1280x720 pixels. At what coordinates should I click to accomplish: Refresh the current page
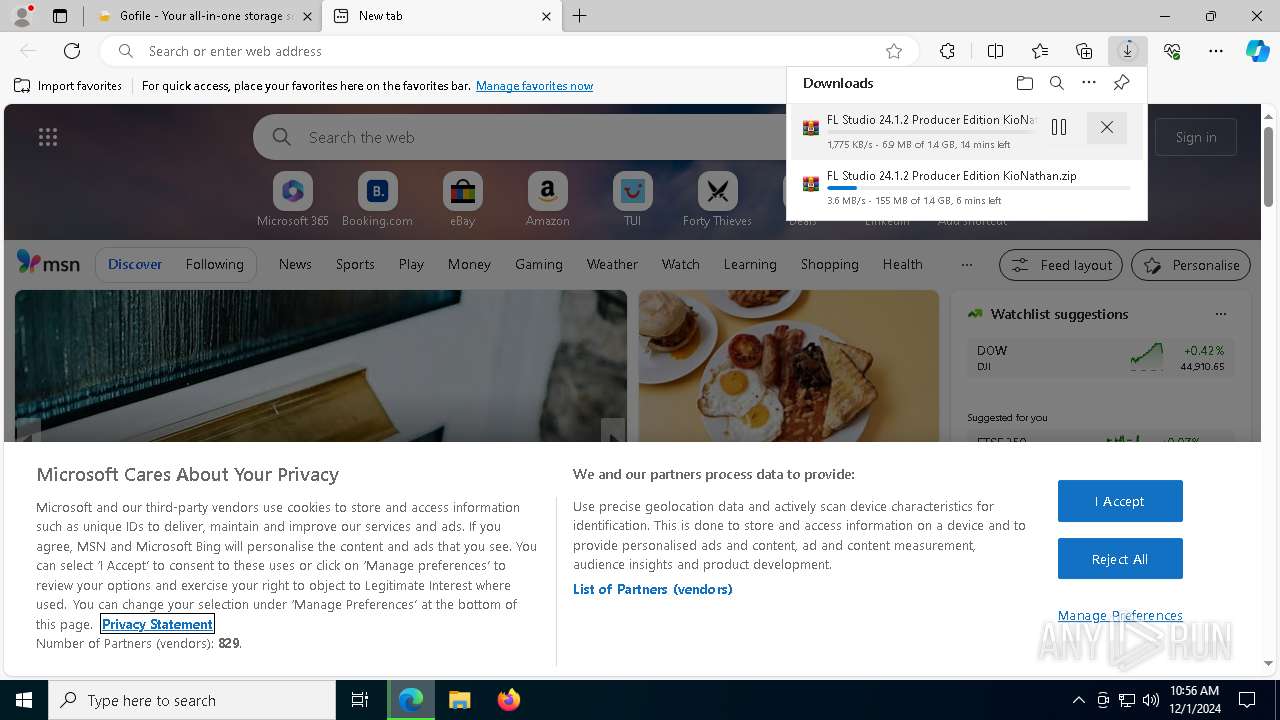[72, 51]
